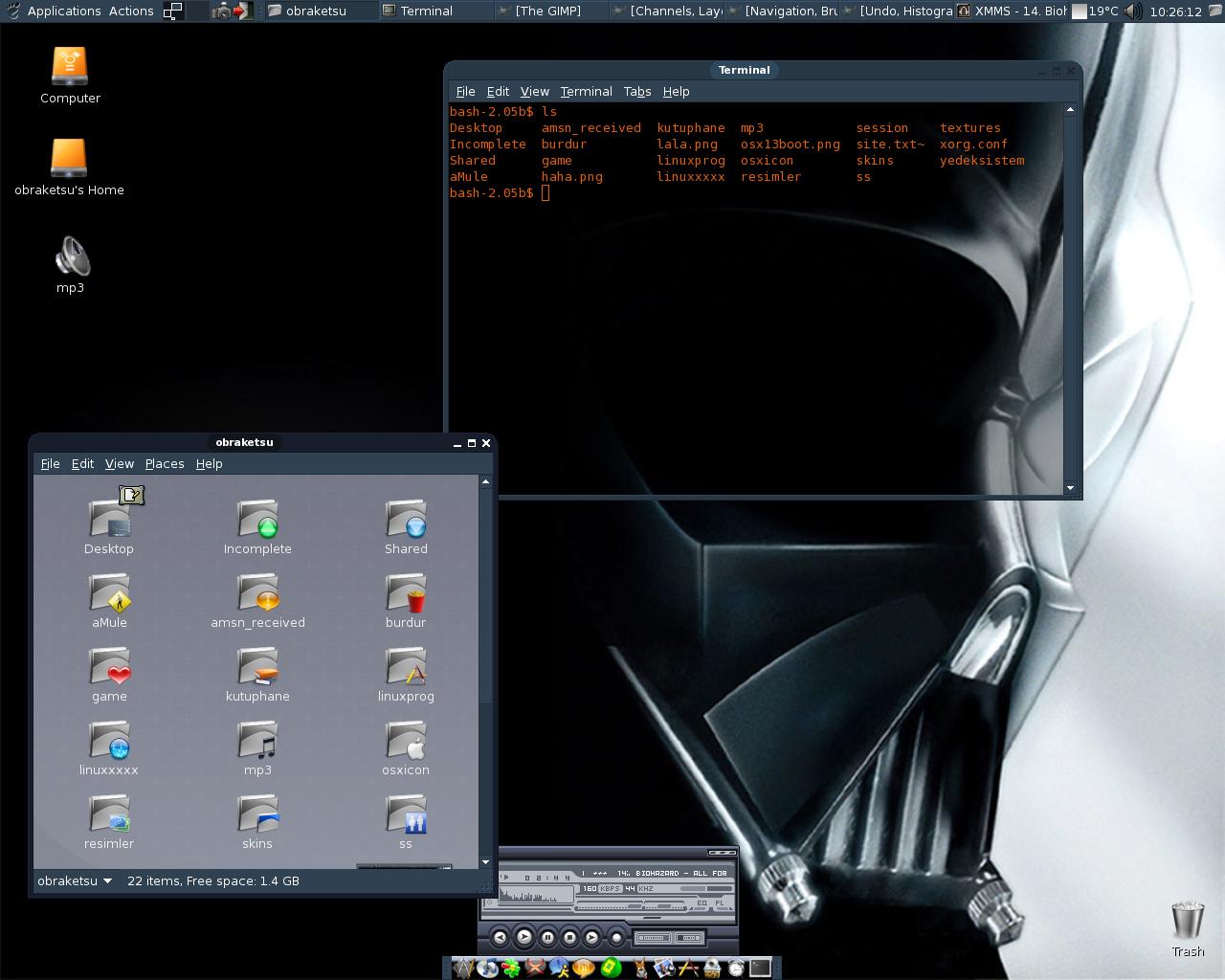The width and height of the screenshot is (1225, 980).
Task: Skip to previous track in XMMS
Action: [x=500, y=937]
